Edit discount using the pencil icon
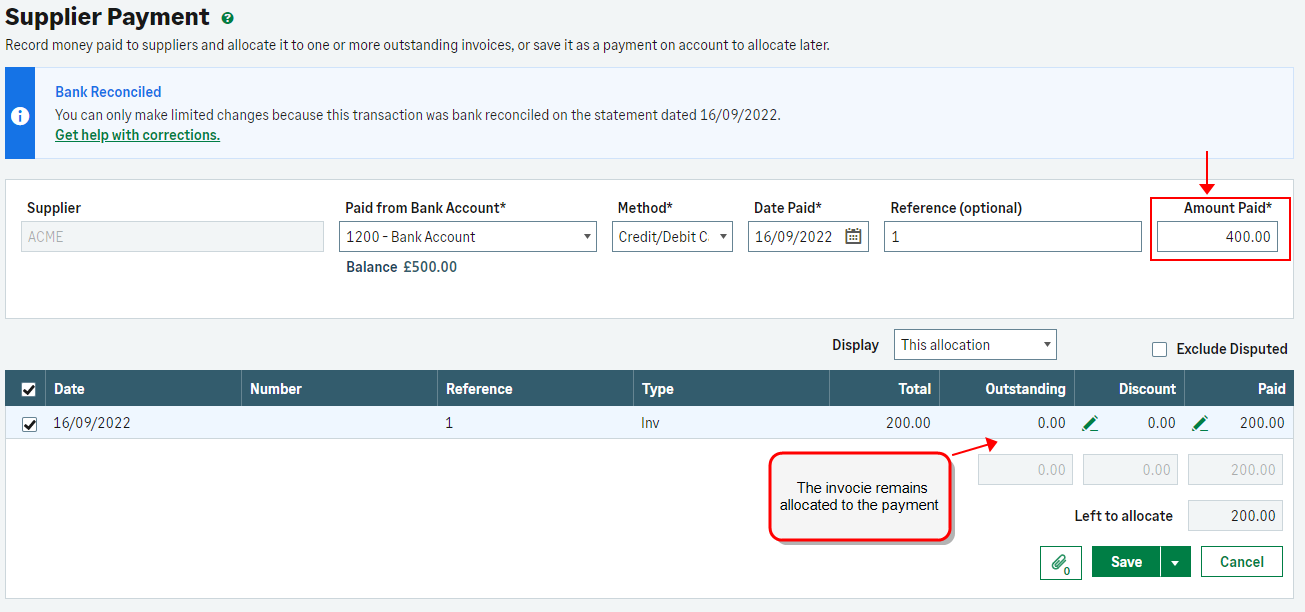 (1090, 423)
